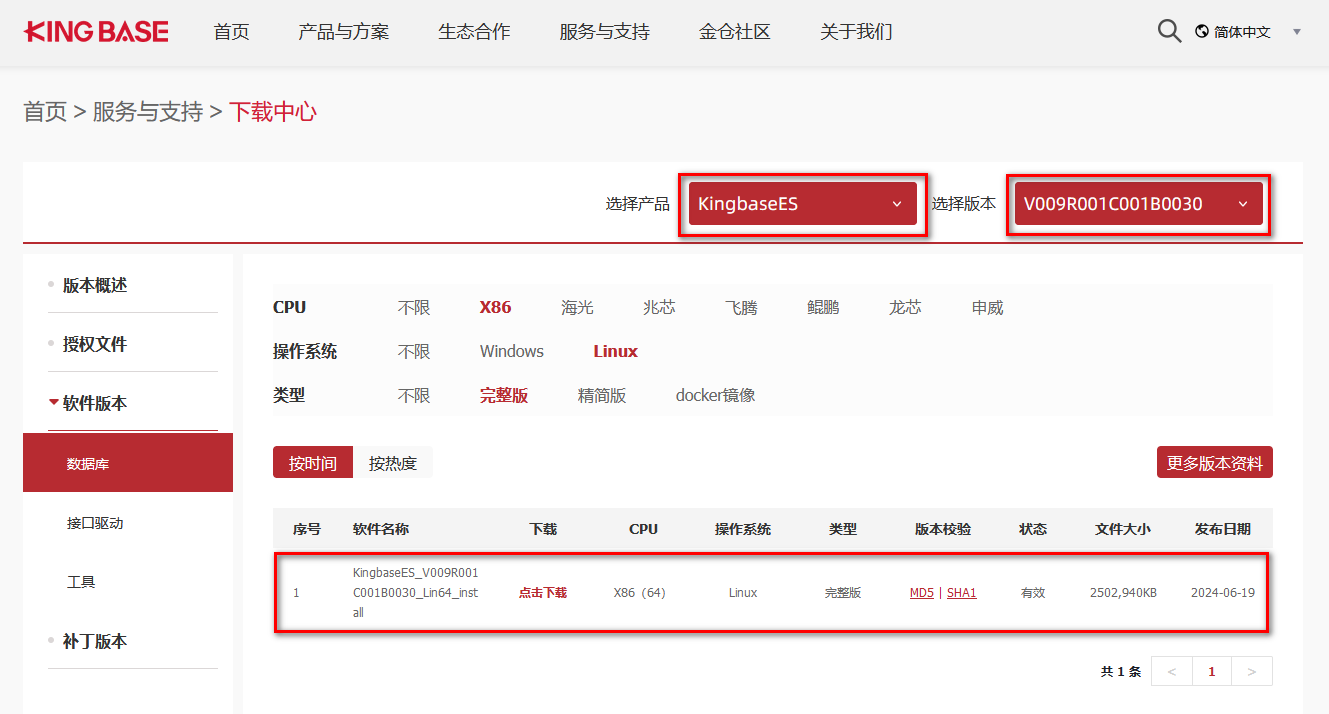Go to 服务与支持 in the breadcrumb
Screen dimensions: 1329x714
[148, 111]
